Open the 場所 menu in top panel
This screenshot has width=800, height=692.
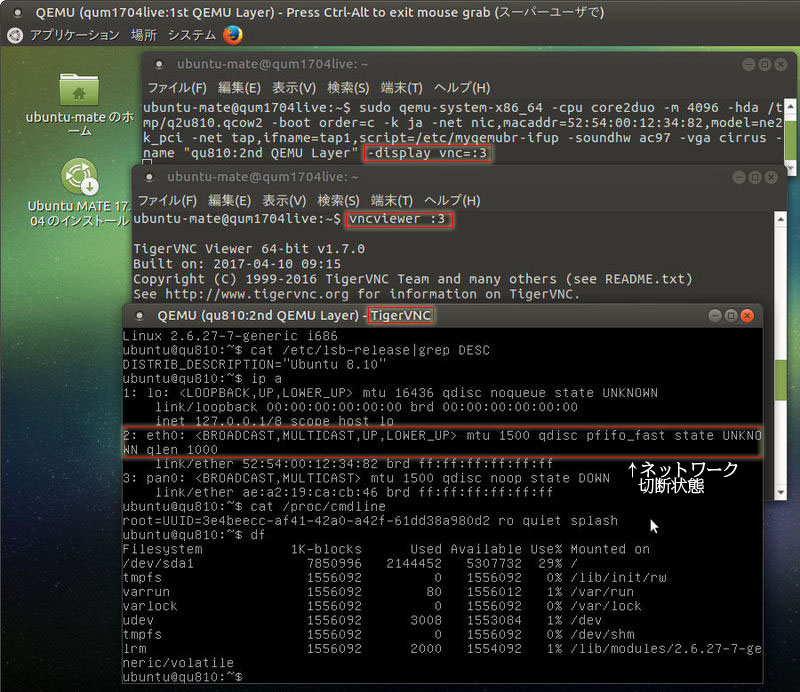[x=144, y=35]
